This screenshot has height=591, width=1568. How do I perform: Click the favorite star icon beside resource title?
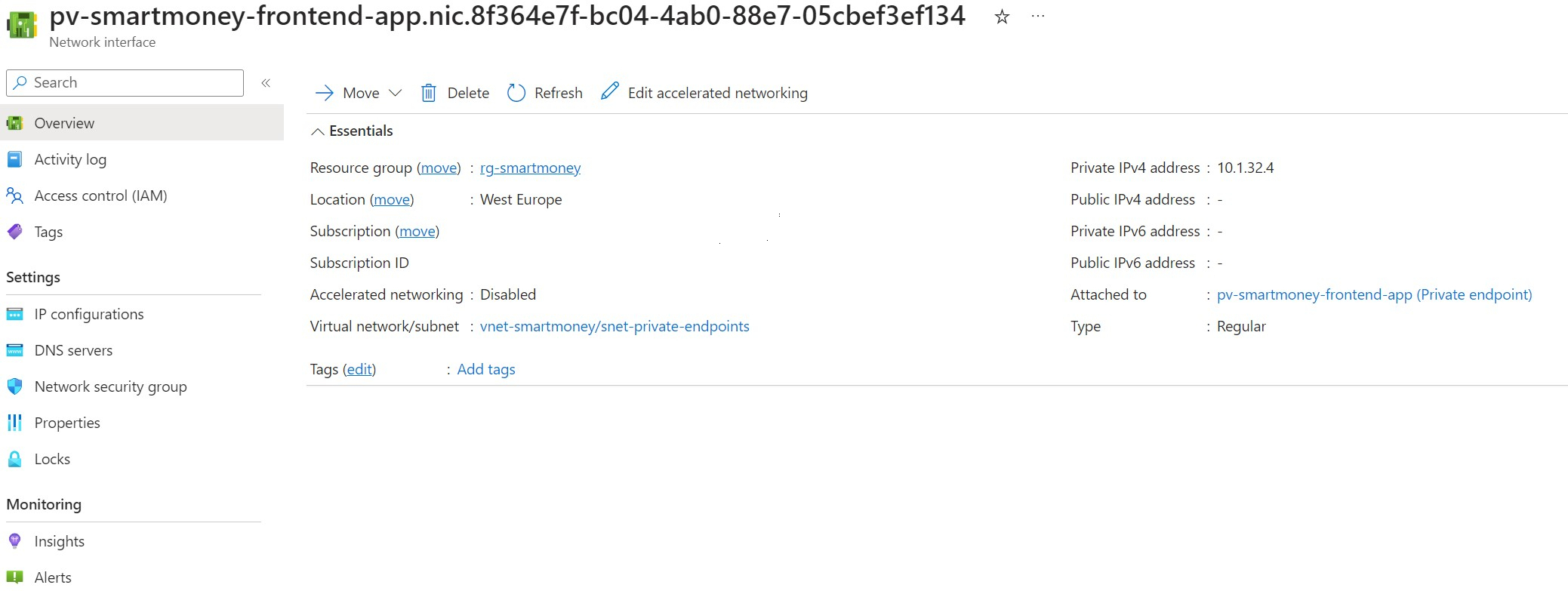tap(1002, 17)
